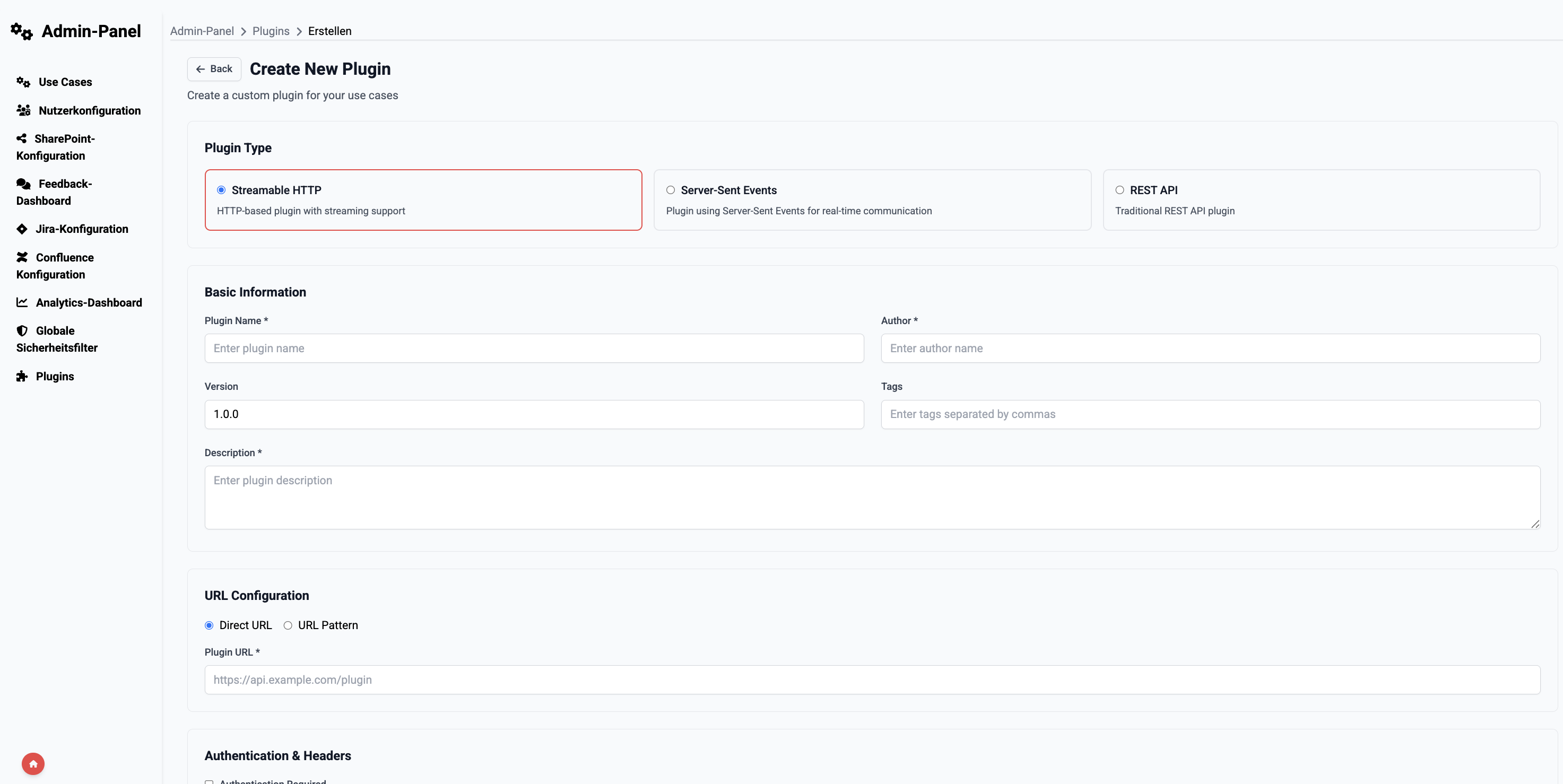Screen dimensions: 1563x784
Task: Click the SharePoint share icon
Action: (22, 138)
